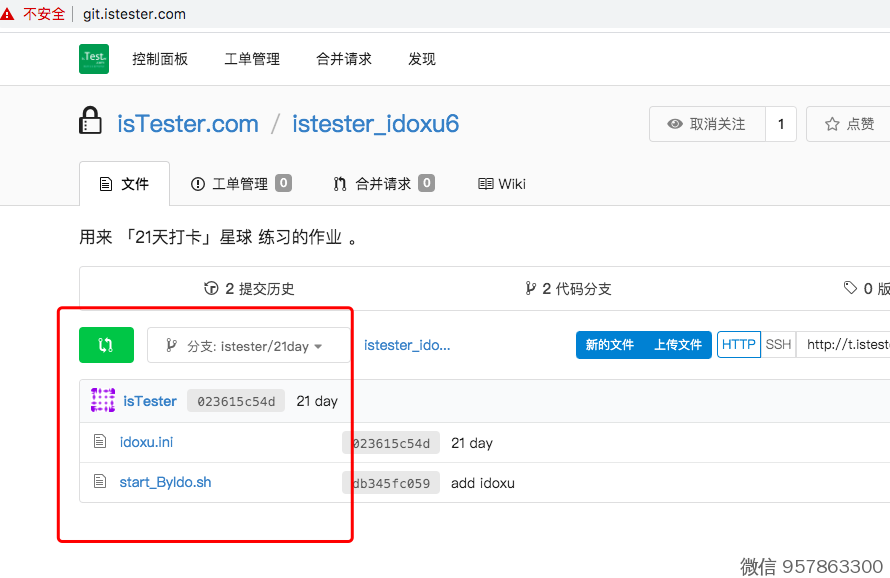Switch to the Wiki tab
This screenshot has height=578, width=890.
pyautogui.click(x=502, y=184)
